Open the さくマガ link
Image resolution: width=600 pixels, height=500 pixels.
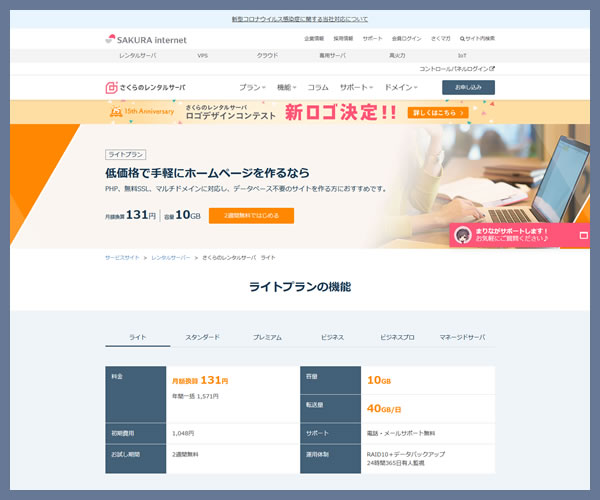pyautogui.click(x=440, y=39)
